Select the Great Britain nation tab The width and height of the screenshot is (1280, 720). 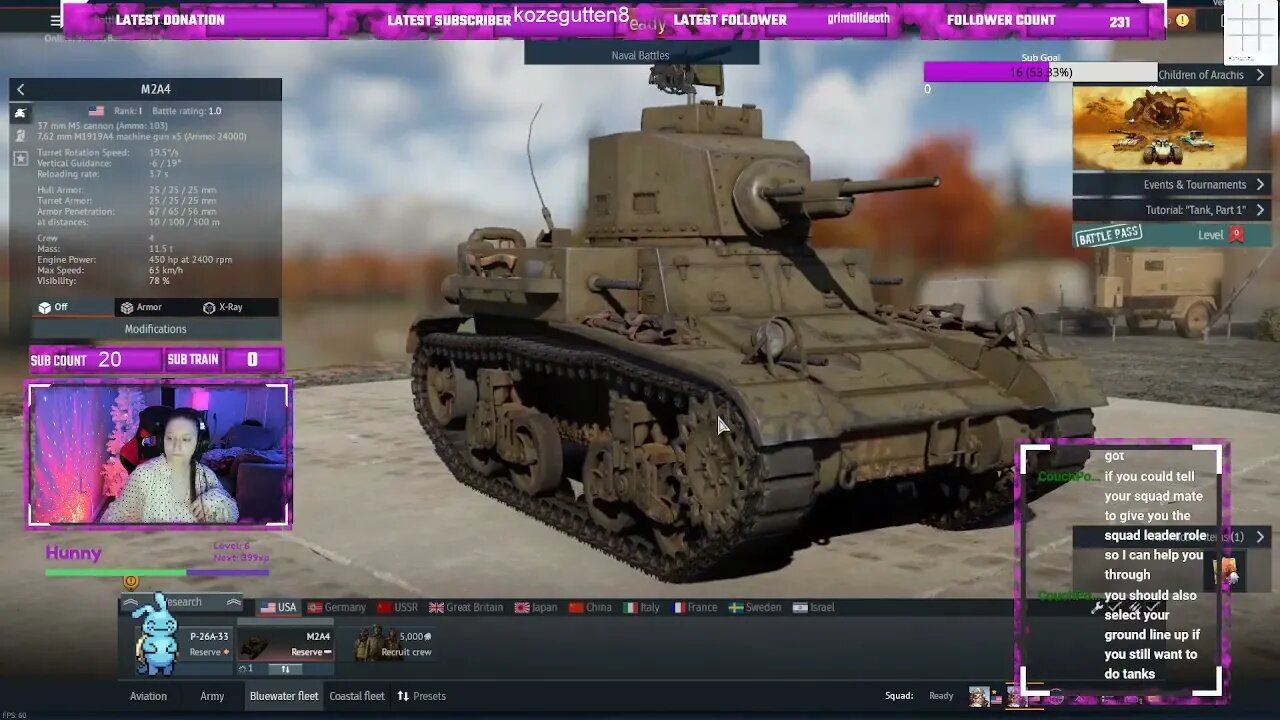pyautogui.click(x=466, y=607)
